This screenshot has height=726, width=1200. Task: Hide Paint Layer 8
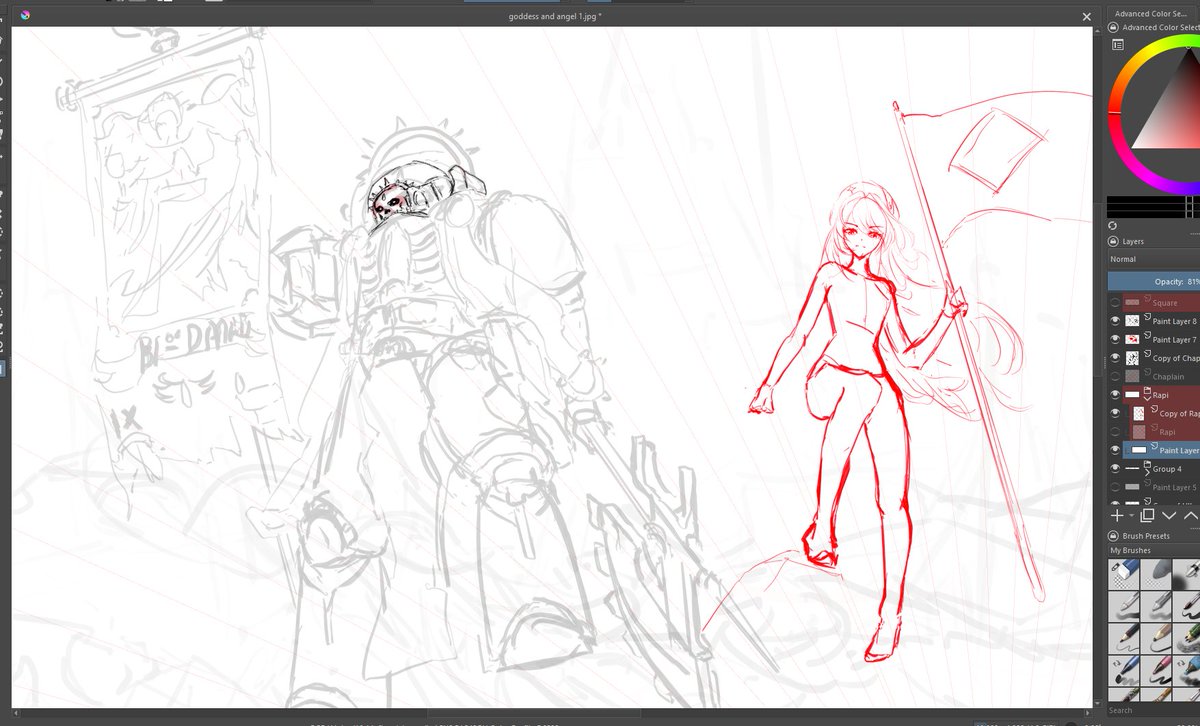(1116, 321)
